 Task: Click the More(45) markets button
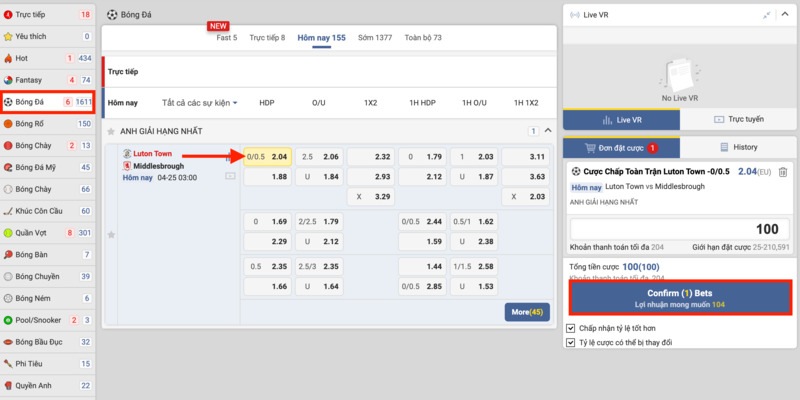(x=527, y=312)
